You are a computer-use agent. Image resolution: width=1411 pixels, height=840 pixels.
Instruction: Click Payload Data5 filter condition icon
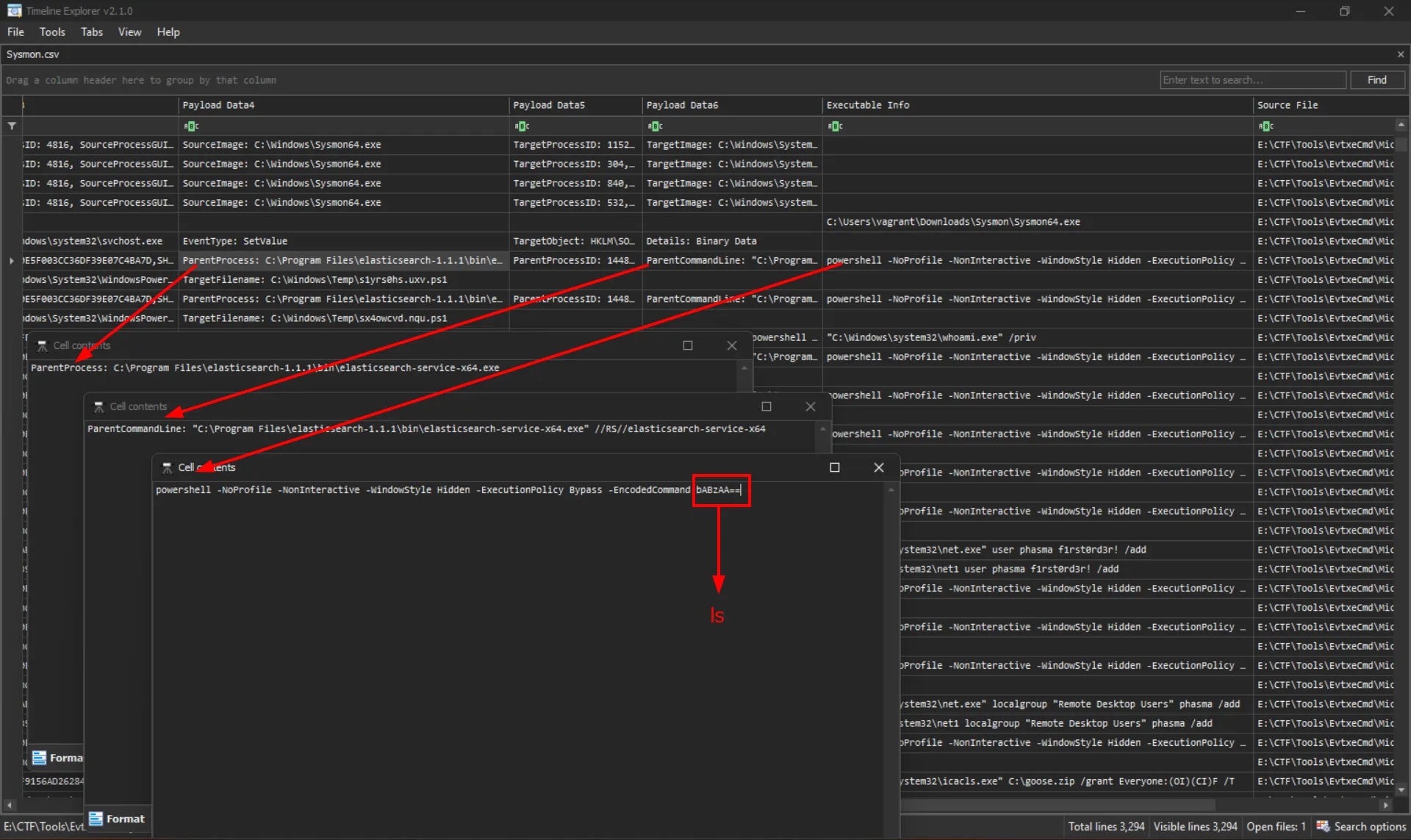522,126
